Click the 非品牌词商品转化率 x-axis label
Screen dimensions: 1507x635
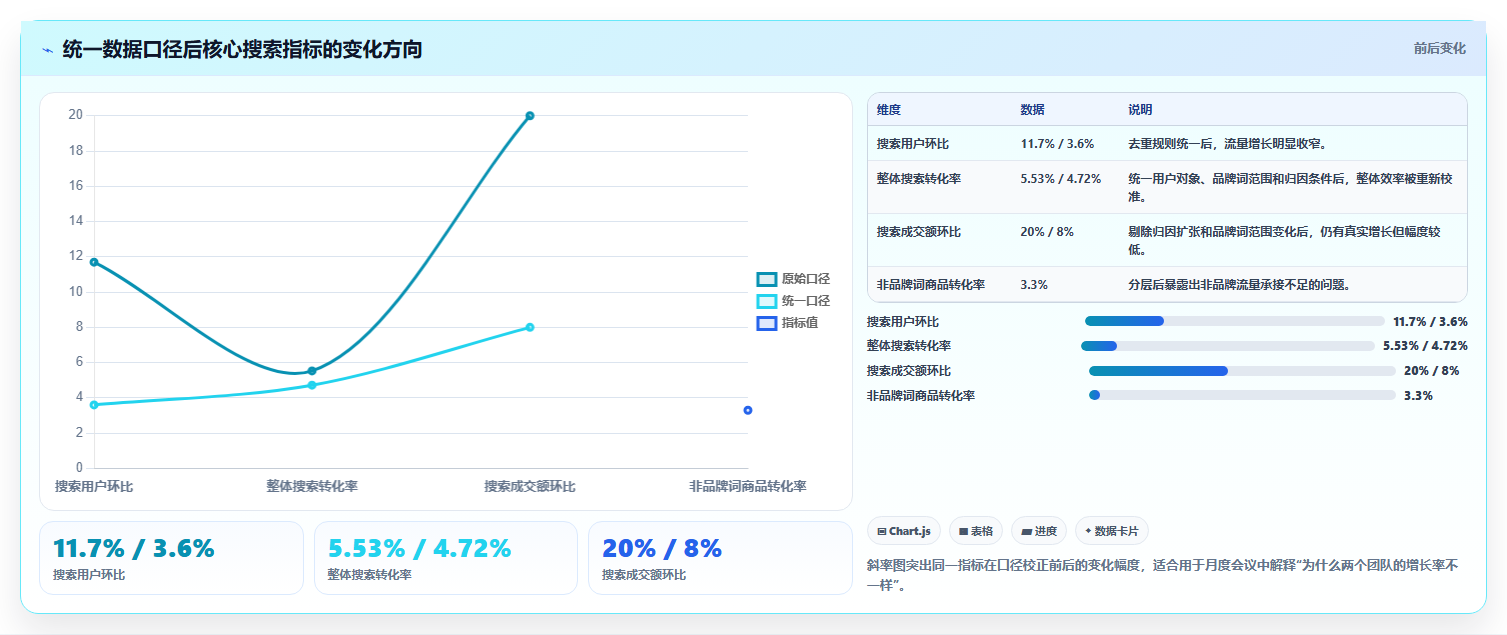pos(748,487)
